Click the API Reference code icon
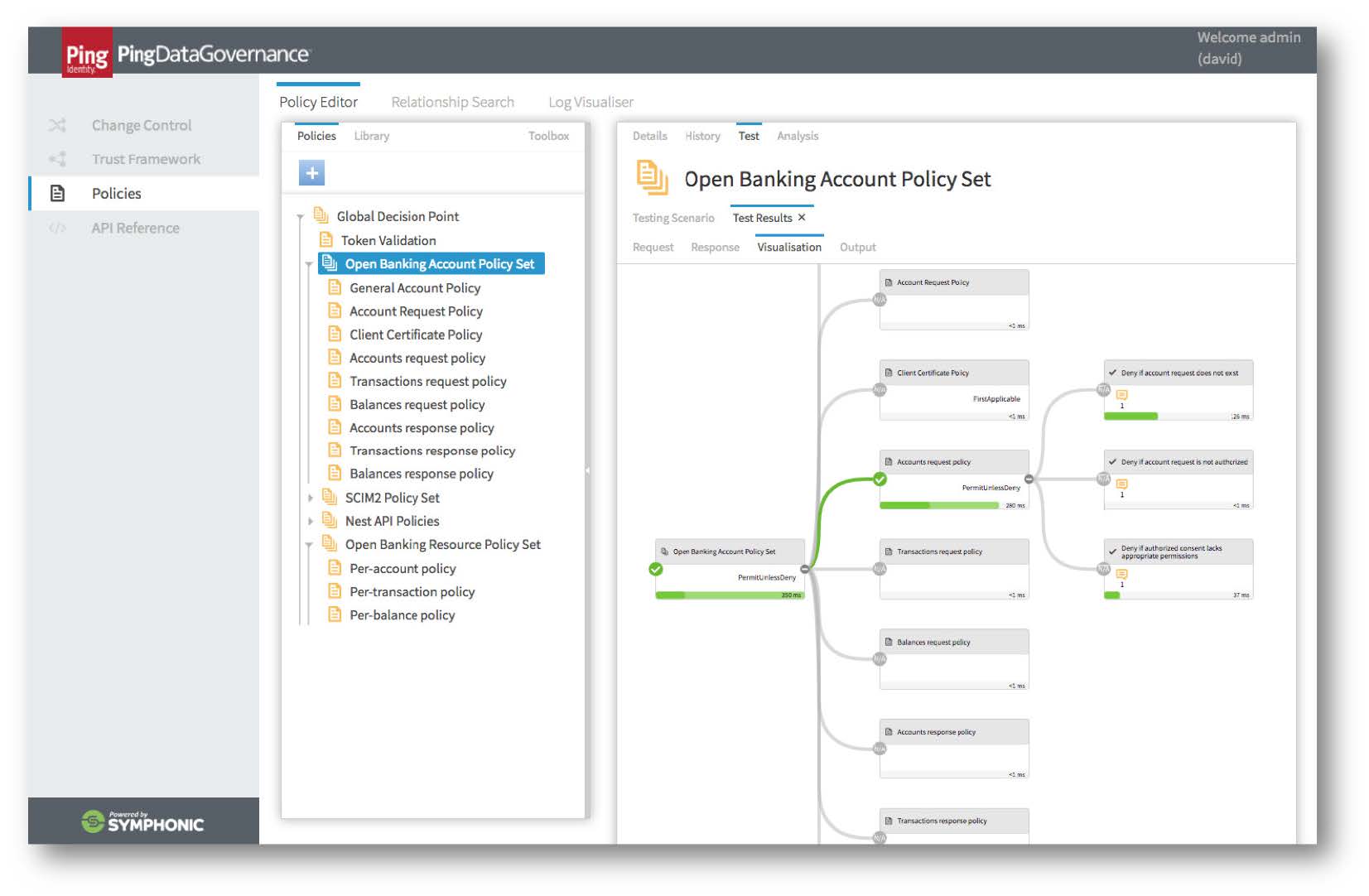 pyautogui.click(x=57, y=228)
